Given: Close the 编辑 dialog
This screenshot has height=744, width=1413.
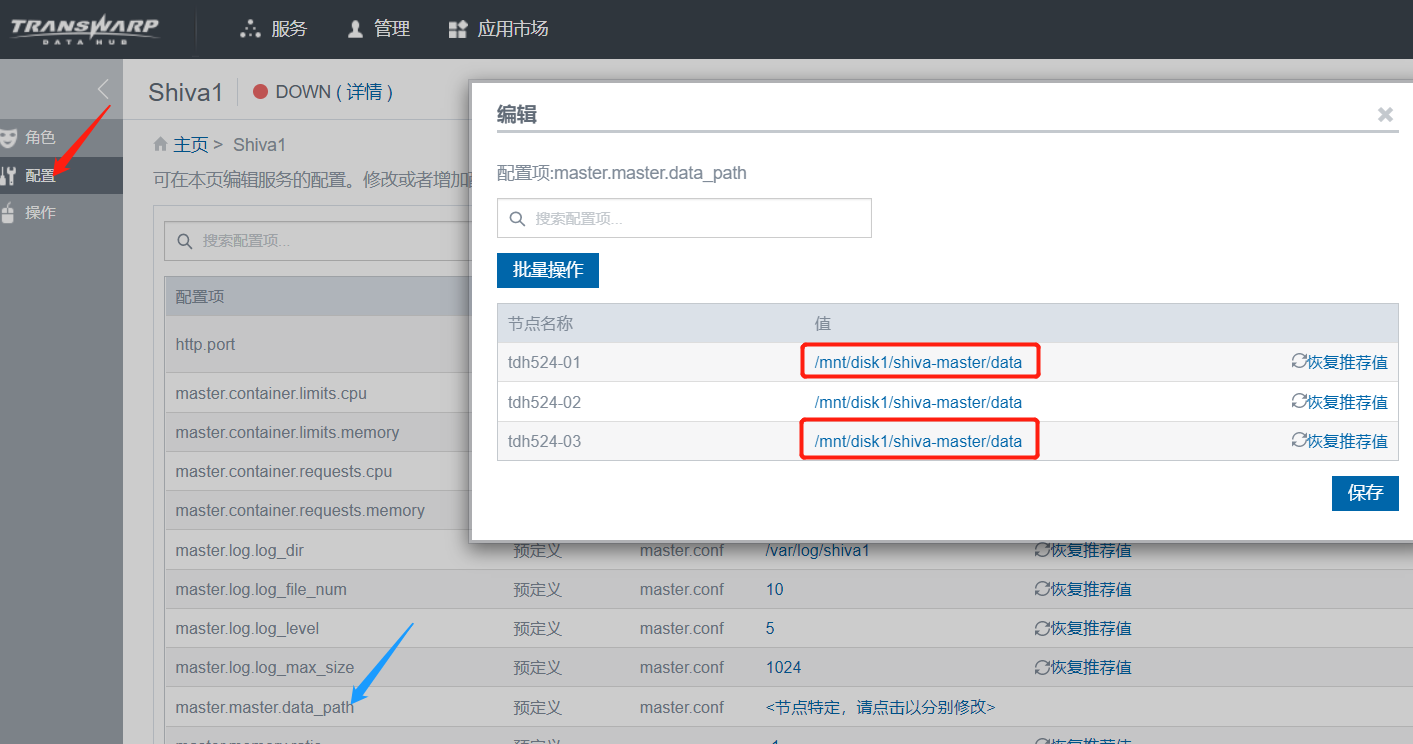Looking at the screenshot, I should [x=1385, y=114].
